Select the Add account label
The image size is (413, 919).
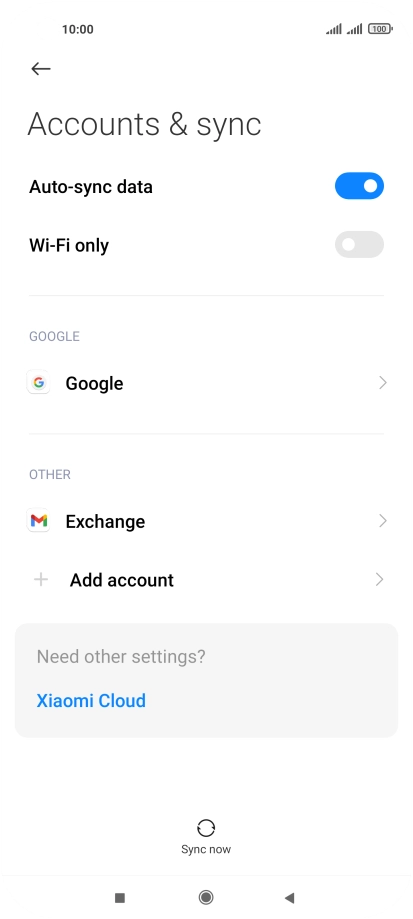tap(122, 580)
